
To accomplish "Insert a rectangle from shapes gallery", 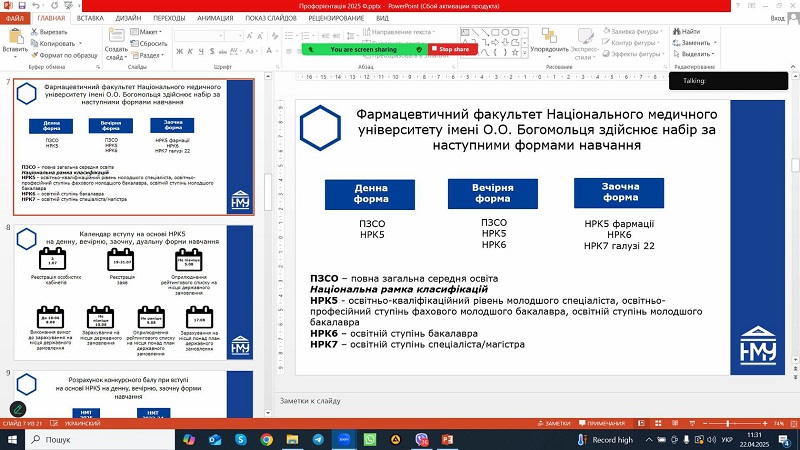I will point(495,32).
